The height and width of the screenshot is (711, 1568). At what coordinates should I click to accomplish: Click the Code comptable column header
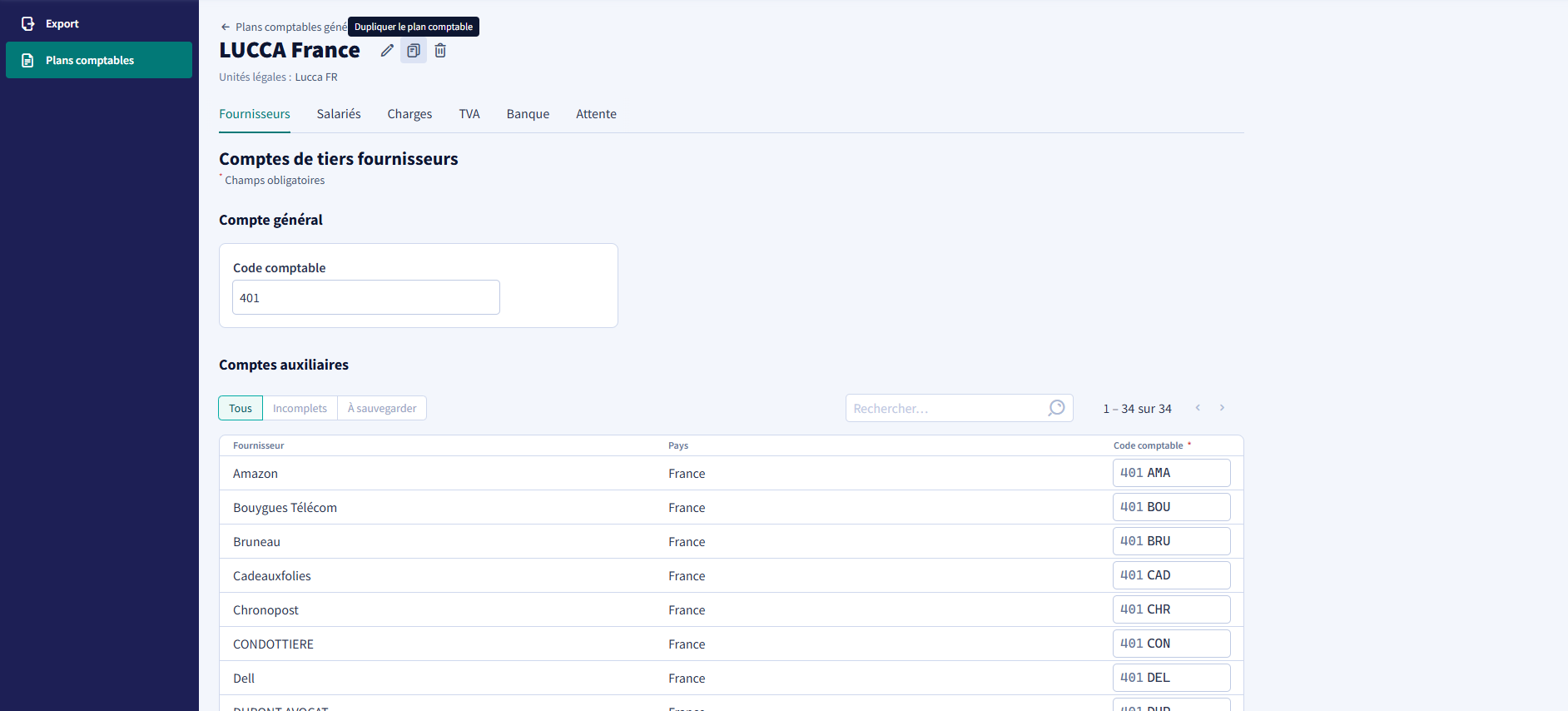coord(1148,445)
